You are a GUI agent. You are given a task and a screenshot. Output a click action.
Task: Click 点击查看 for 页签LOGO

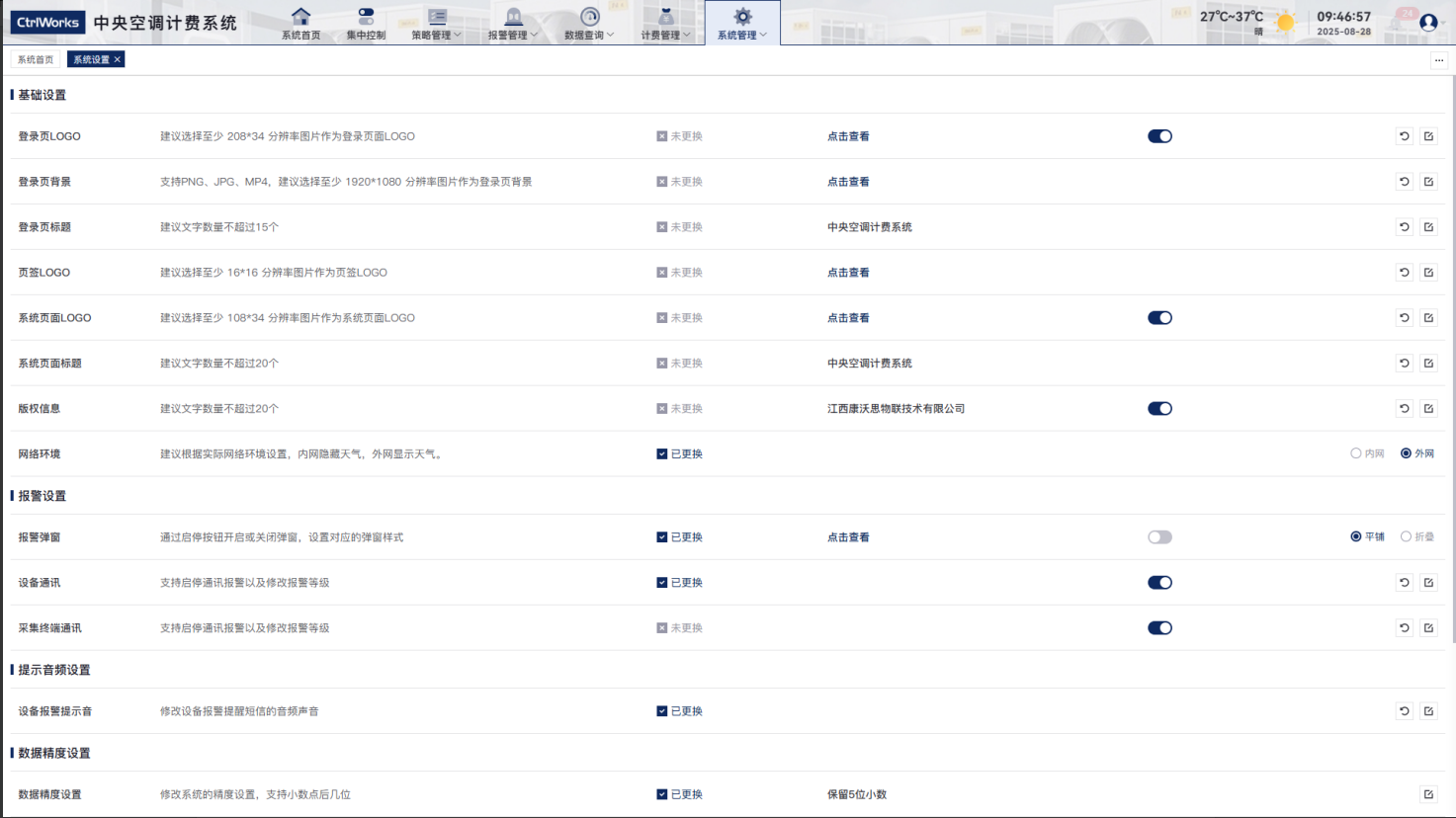848,273
